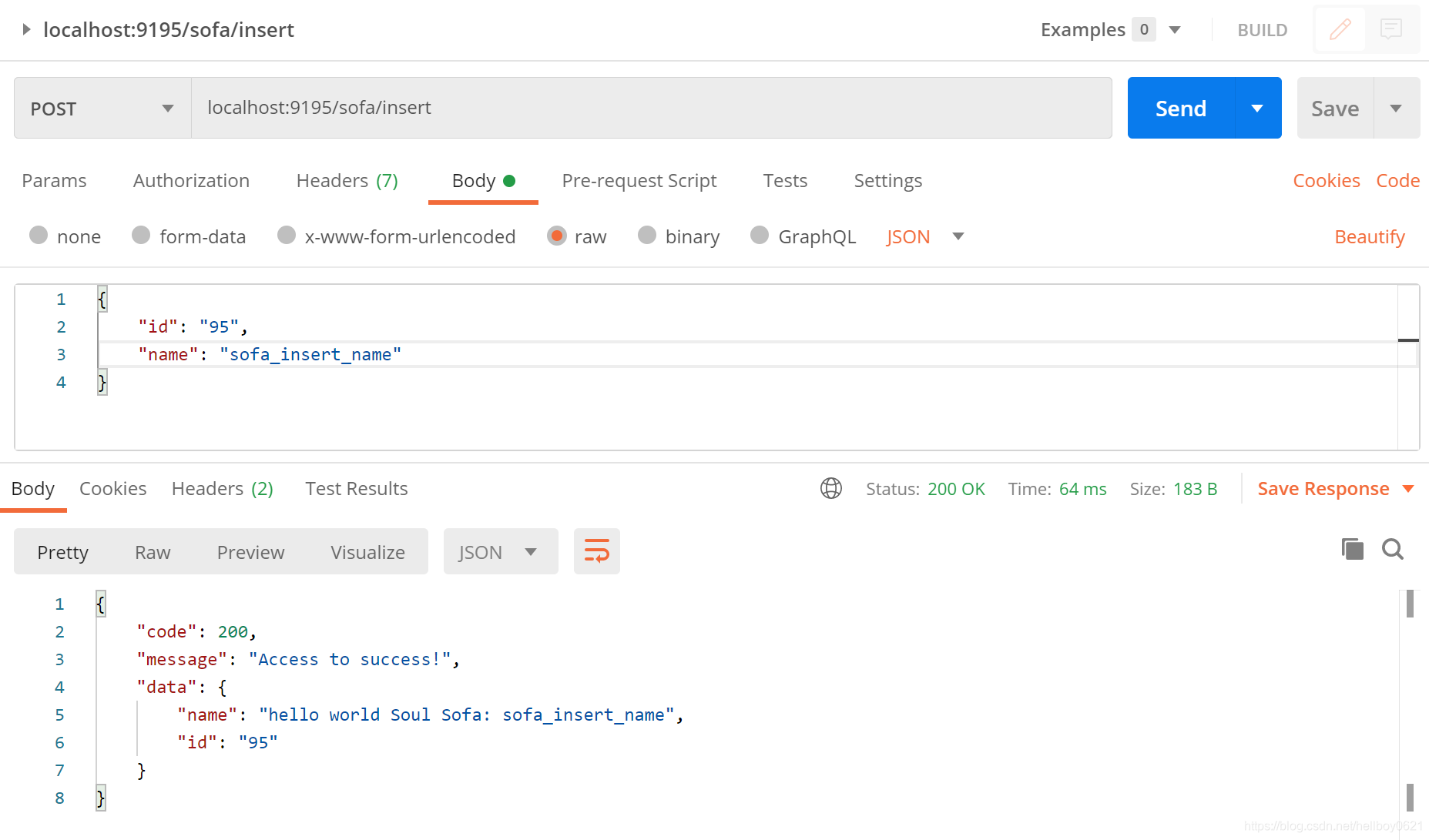The width and height of the screenshot is (1429, 840).
Task: Click the globe network icon
Action: coord(831,488)
